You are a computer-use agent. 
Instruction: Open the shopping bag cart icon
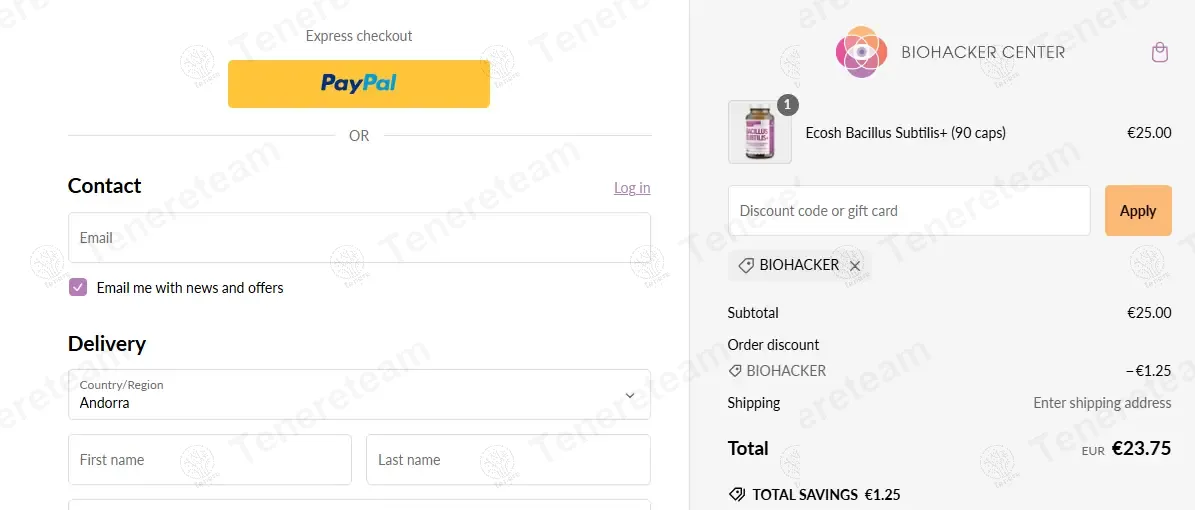[x=1159, y=53]
